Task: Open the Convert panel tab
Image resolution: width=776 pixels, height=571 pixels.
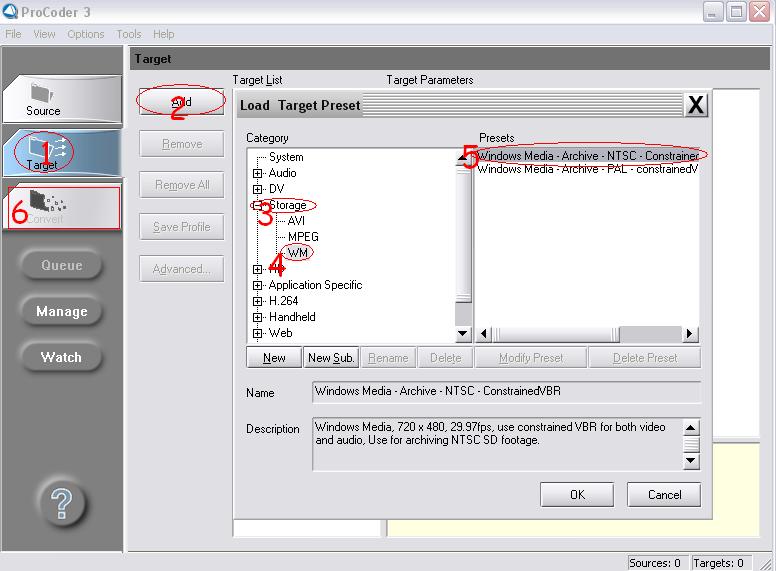Action: pyautogui.click(x=62, y=206)
